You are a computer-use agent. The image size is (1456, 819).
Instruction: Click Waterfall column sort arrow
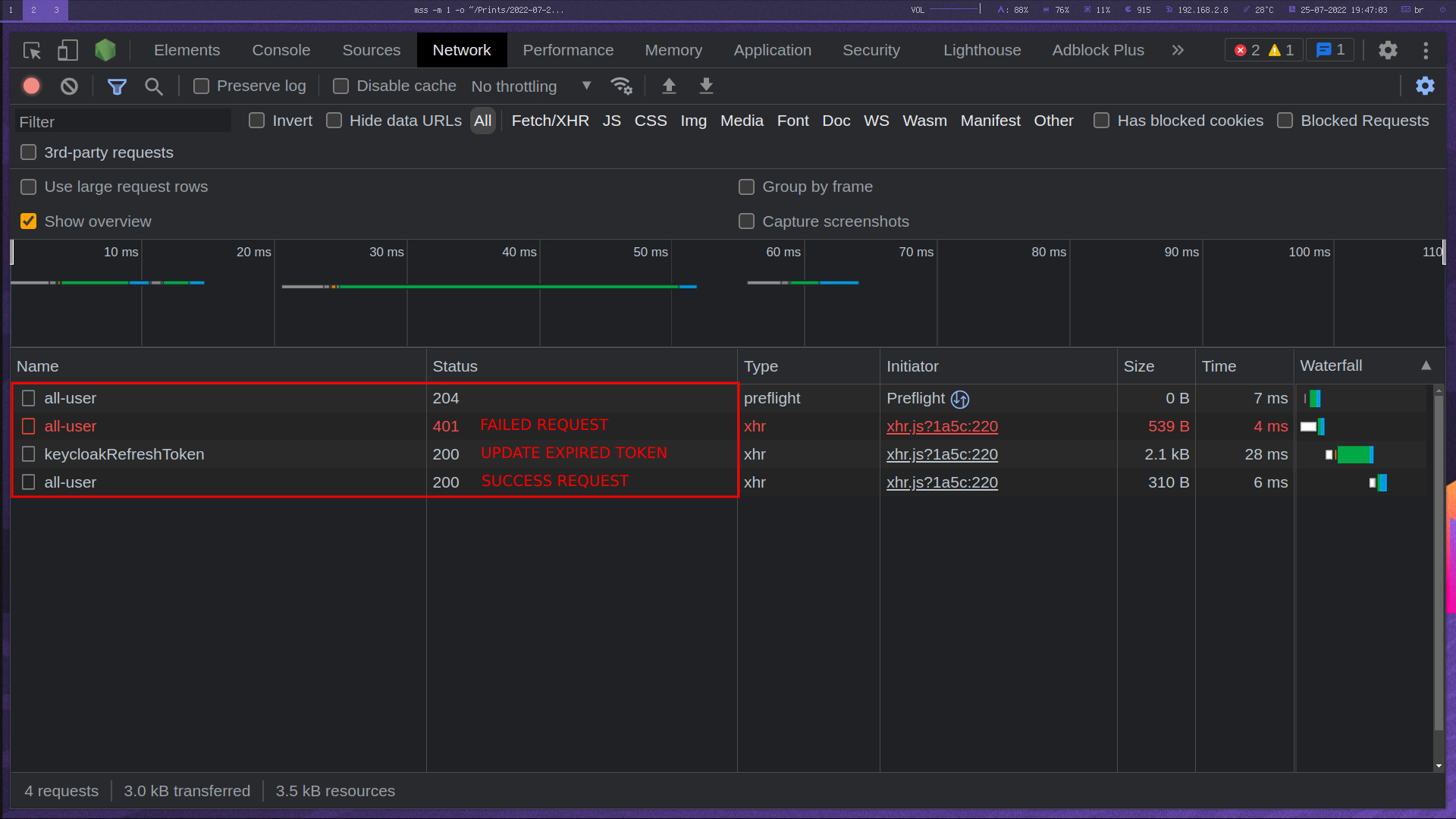point(1426,366)
